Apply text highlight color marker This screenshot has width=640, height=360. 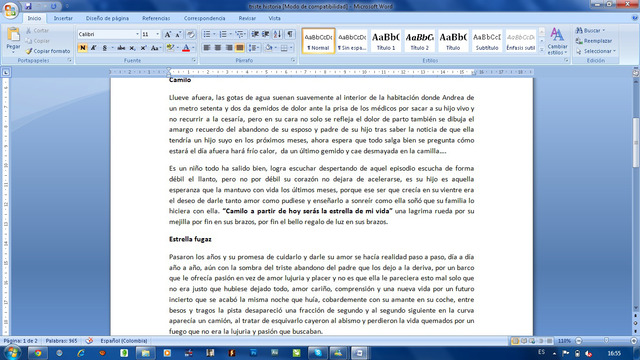click(x=170, y=48)
